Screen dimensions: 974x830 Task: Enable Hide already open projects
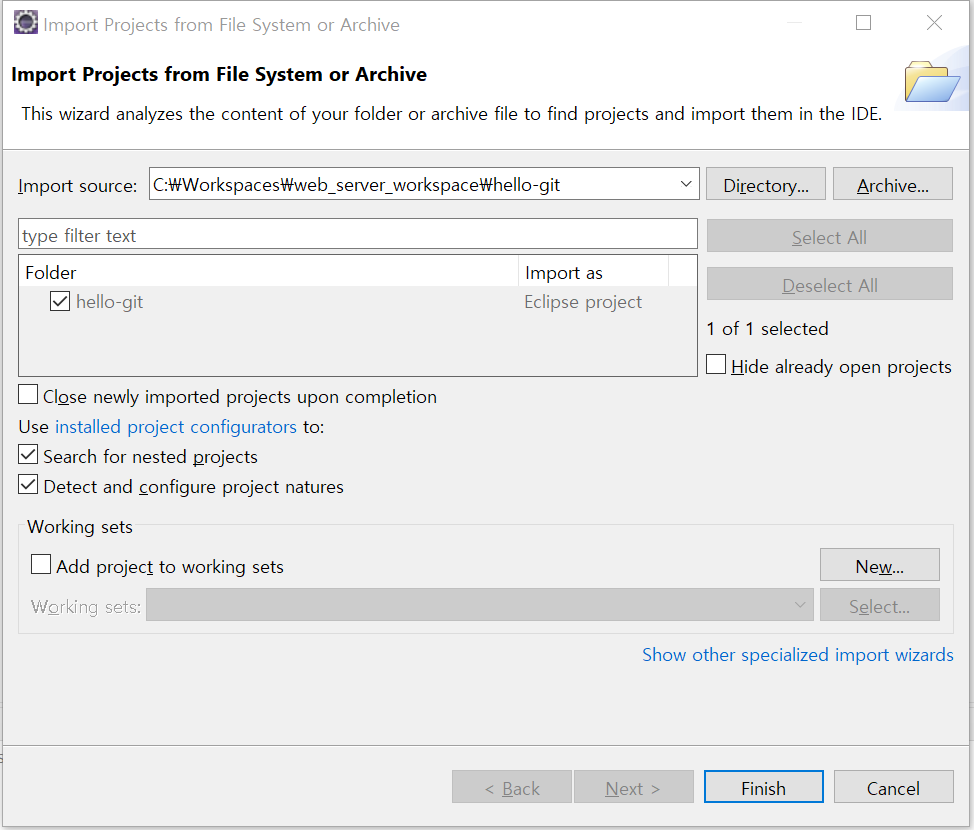(x=716, y=365)
